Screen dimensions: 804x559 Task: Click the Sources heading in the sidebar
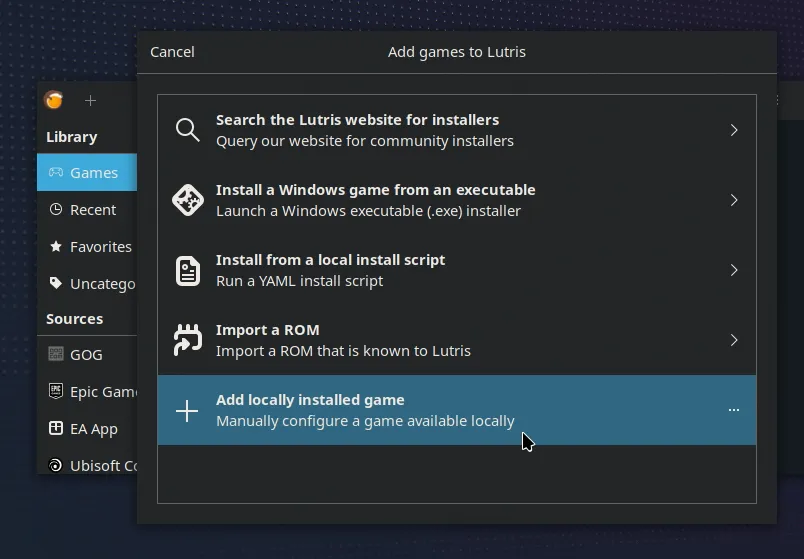click(x=75, y=319)
